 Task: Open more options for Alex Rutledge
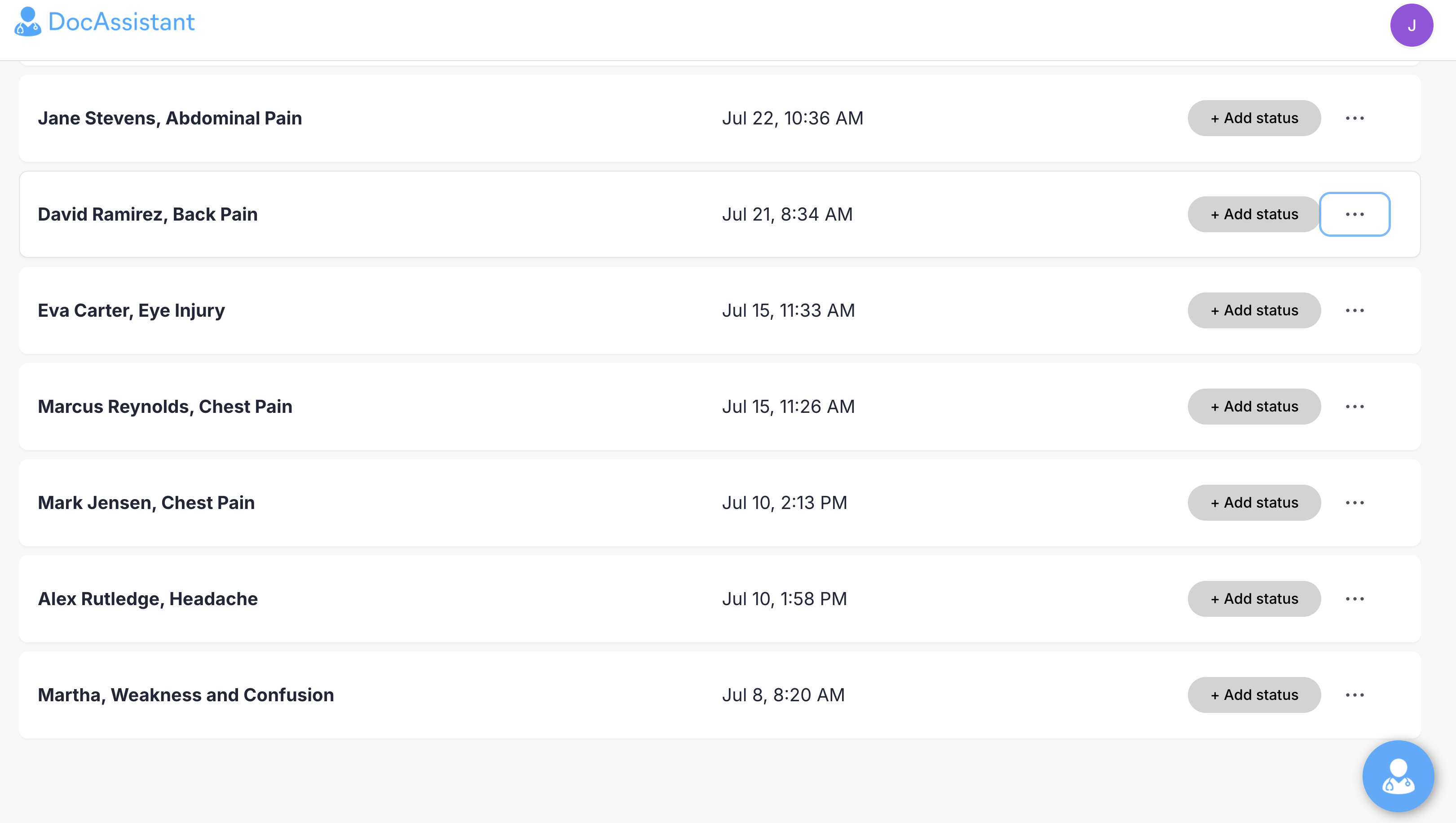(x=1354, y=598)
